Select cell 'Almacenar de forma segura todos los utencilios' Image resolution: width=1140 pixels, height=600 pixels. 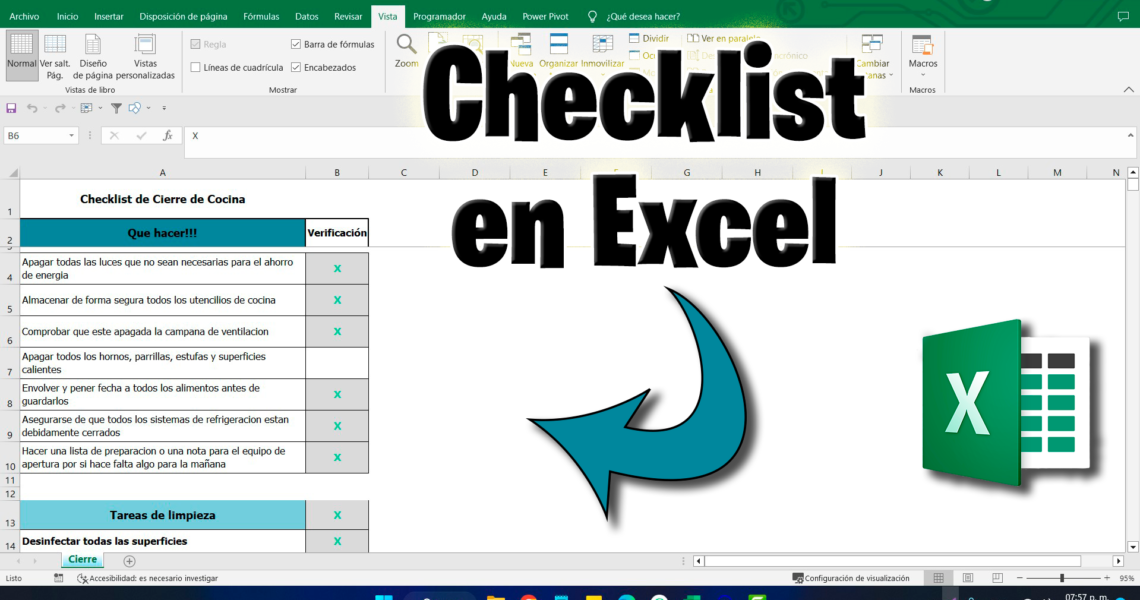click(x=162, y=300)
